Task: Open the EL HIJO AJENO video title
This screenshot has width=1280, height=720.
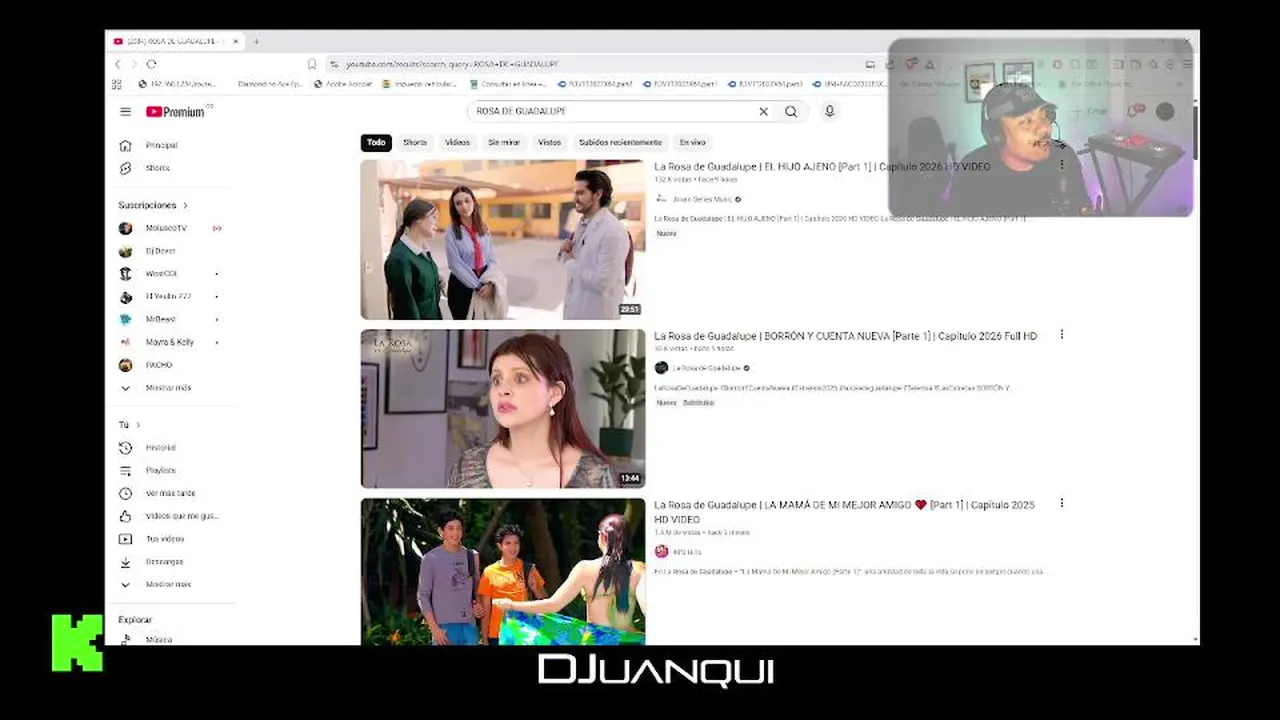Action: point(822,167)
